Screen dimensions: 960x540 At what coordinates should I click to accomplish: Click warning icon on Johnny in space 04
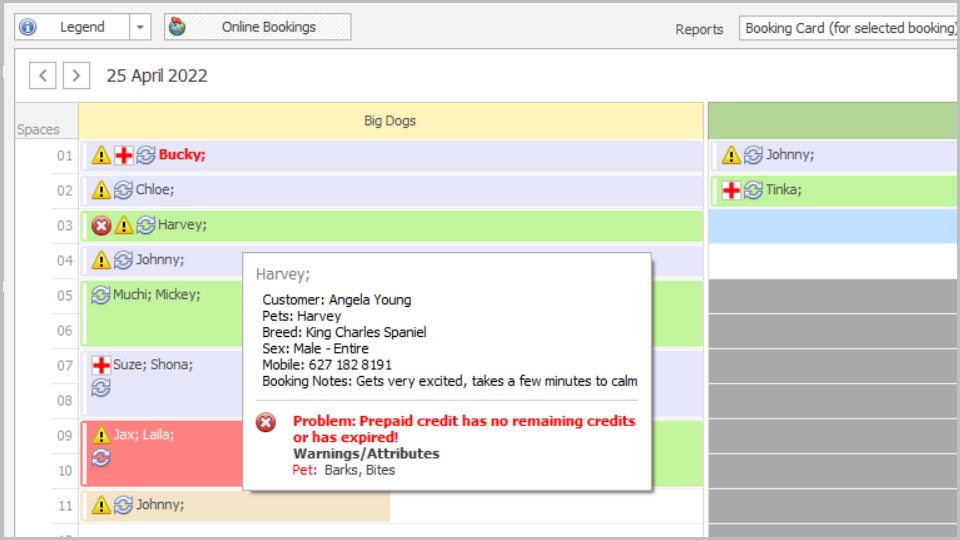102,260
